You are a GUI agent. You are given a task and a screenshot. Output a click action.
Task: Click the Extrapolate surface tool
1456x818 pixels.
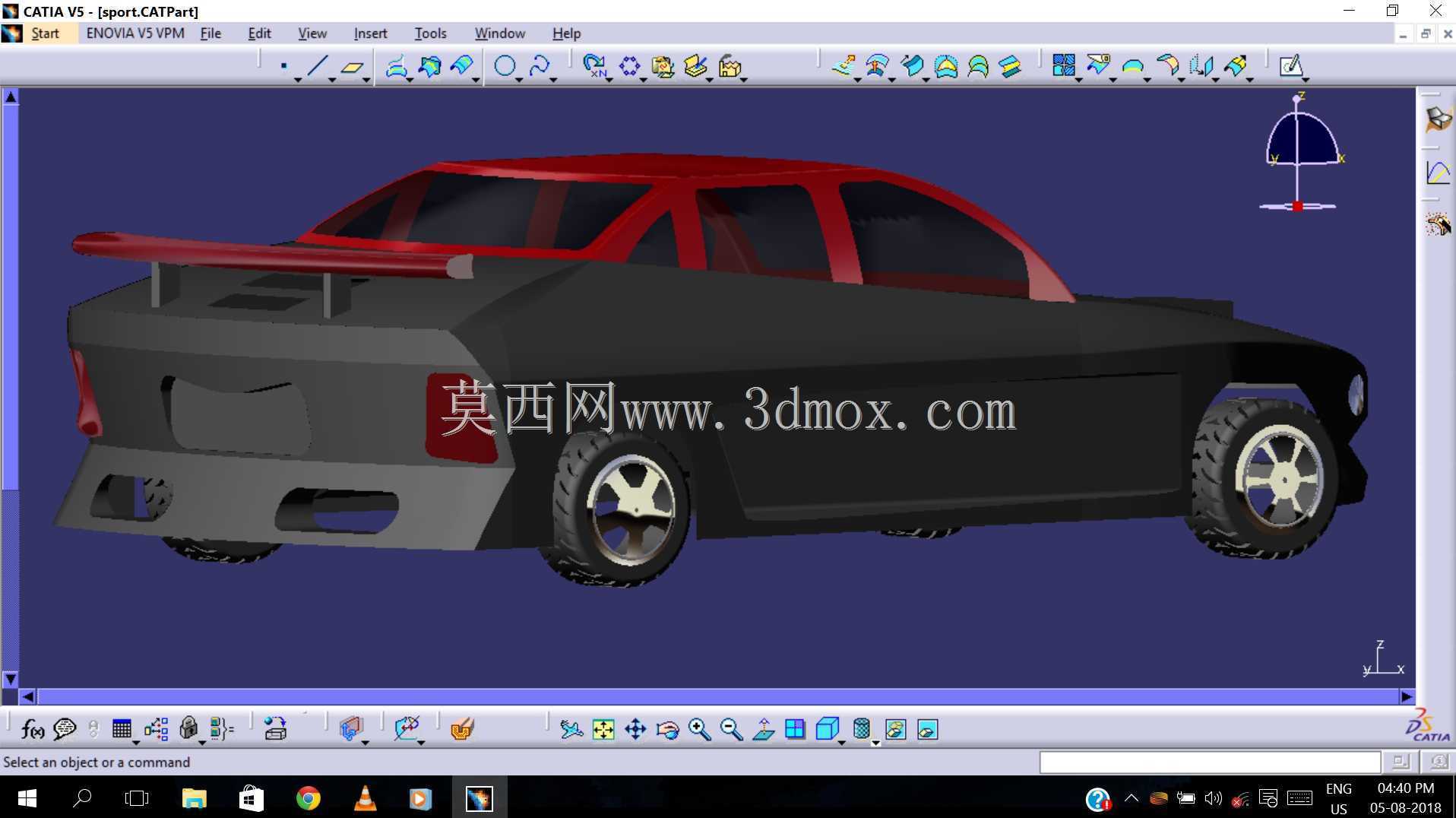click(x=1235, y=66)
